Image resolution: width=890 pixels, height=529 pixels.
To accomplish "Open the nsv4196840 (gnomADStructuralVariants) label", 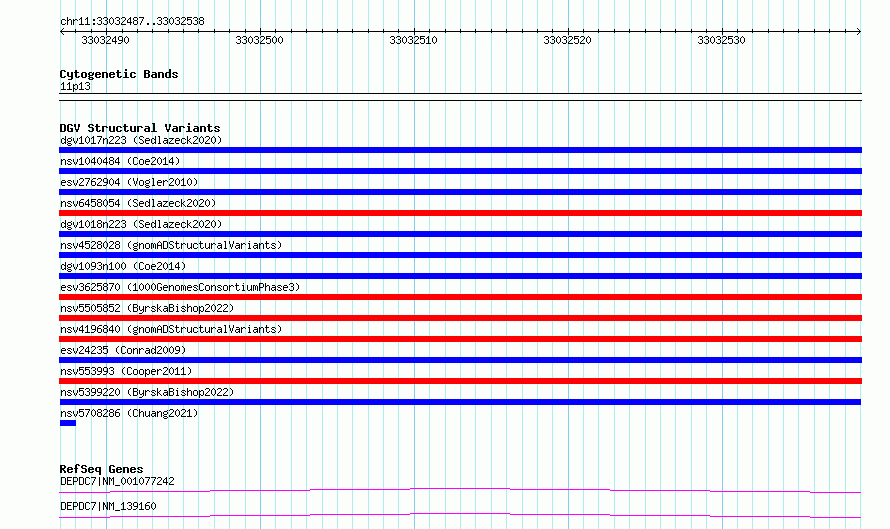I will point(171,329).
